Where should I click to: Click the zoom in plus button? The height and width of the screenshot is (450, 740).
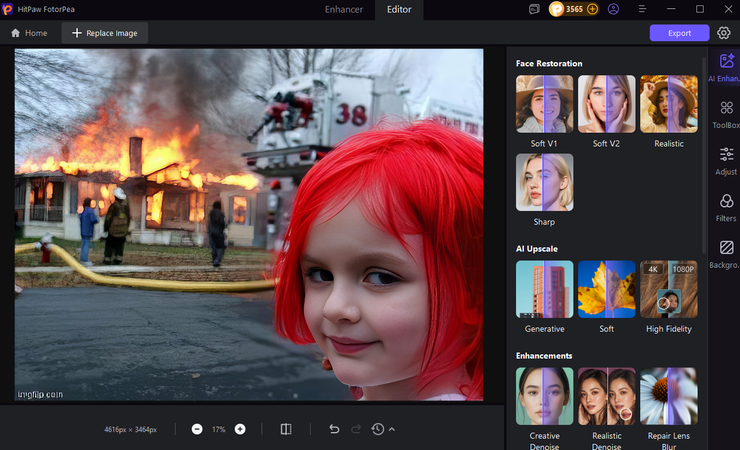pos(240,429)
